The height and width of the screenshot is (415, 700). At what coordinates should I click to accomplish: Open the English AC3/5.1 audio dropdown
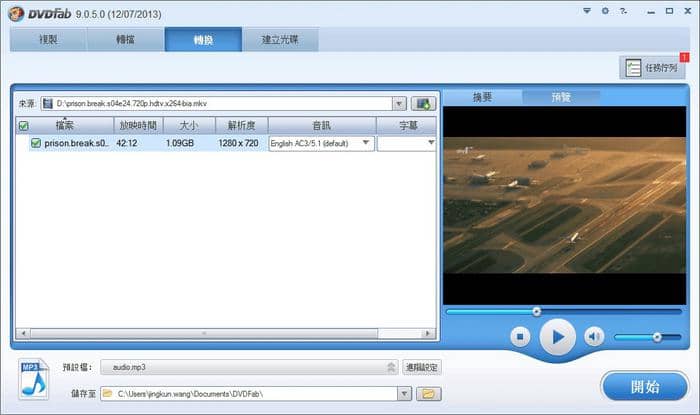(x=366, y=143)
